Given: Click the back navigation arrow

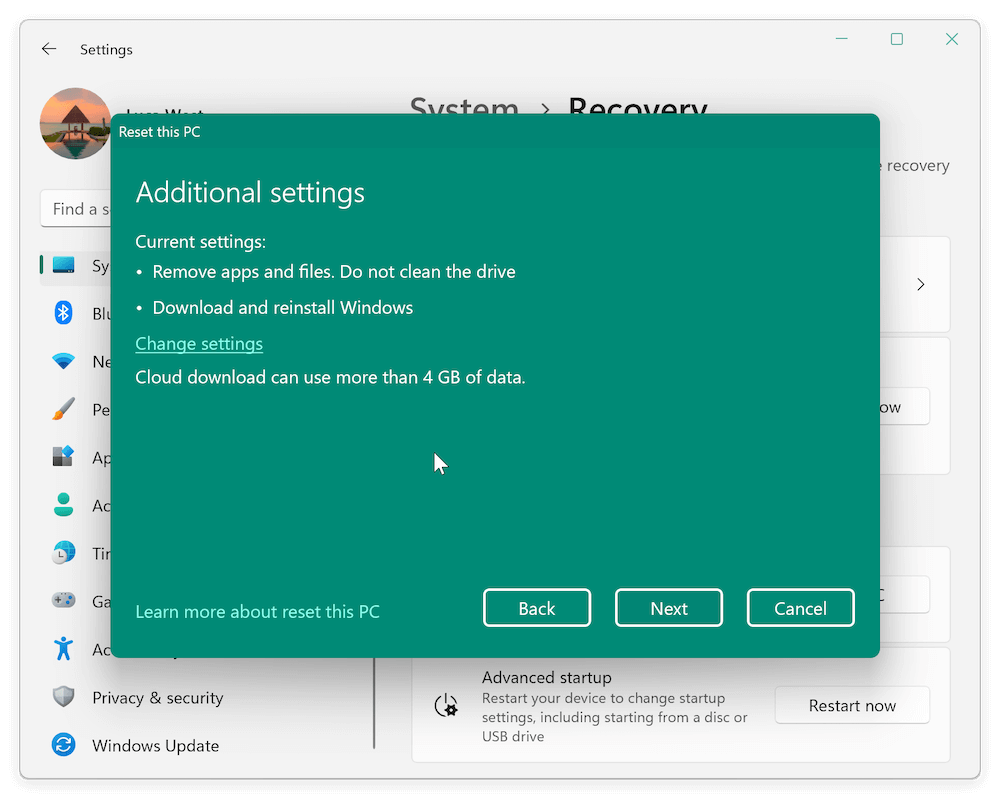Looking at the screenshot, I should pos(48,48).
